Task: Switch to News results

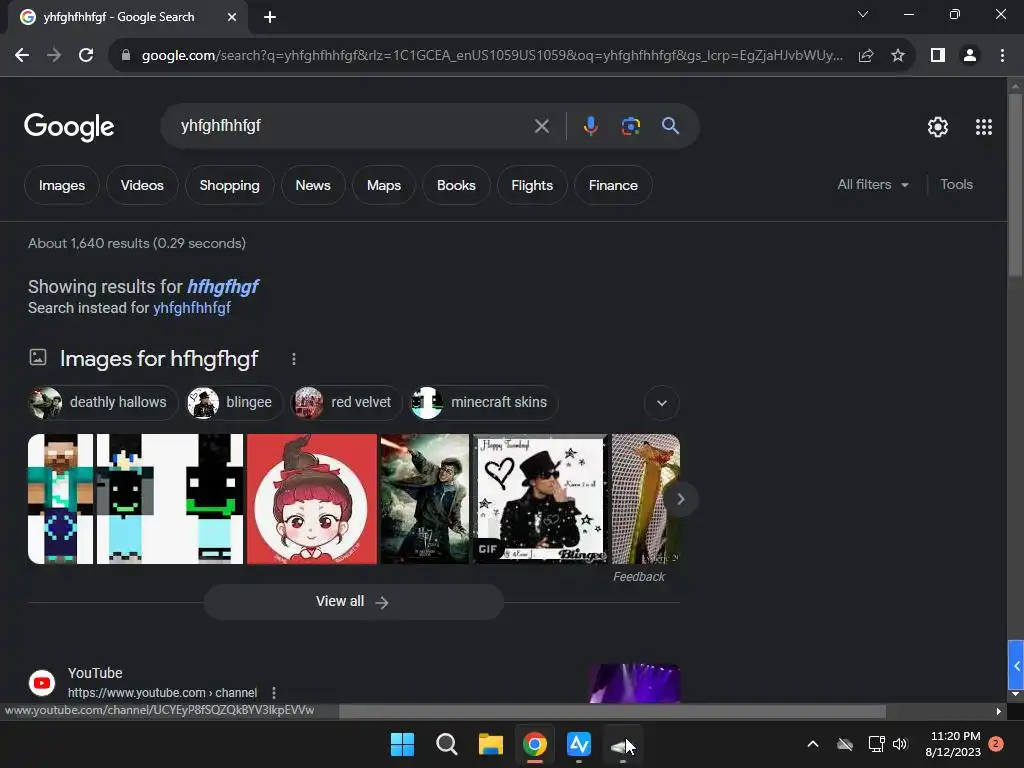Action: pos(313,185)
